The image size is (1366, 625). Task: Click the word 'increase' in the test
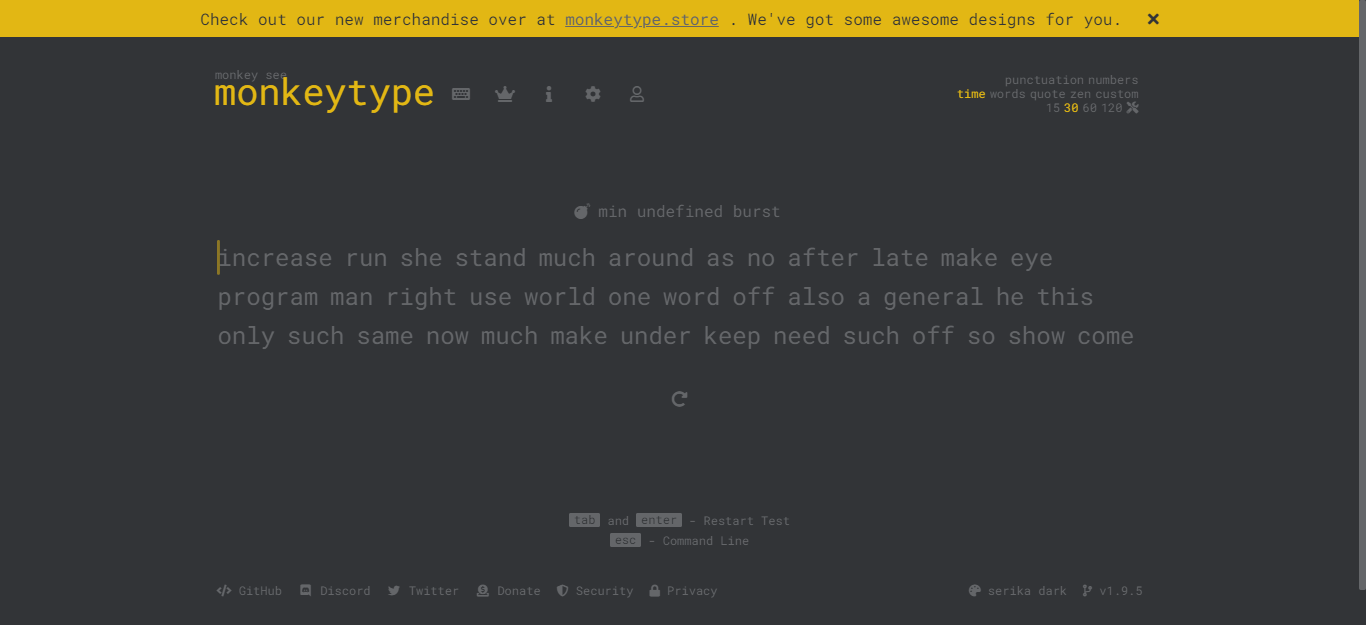pos(275,258)
